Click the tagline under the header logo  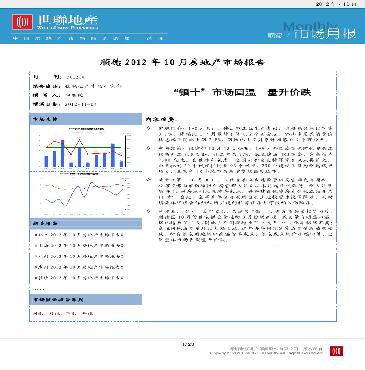pos(88,38)
